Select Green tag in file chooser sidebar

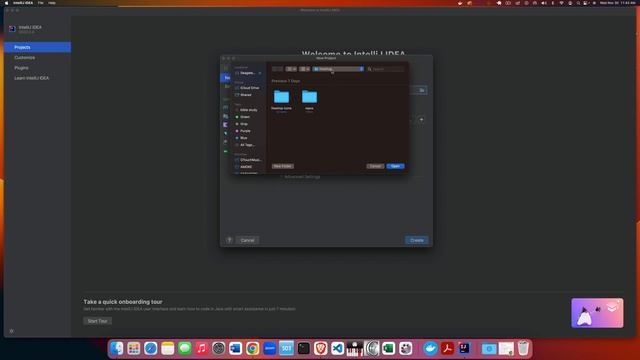pyautogui.click(x=244, y=117)
